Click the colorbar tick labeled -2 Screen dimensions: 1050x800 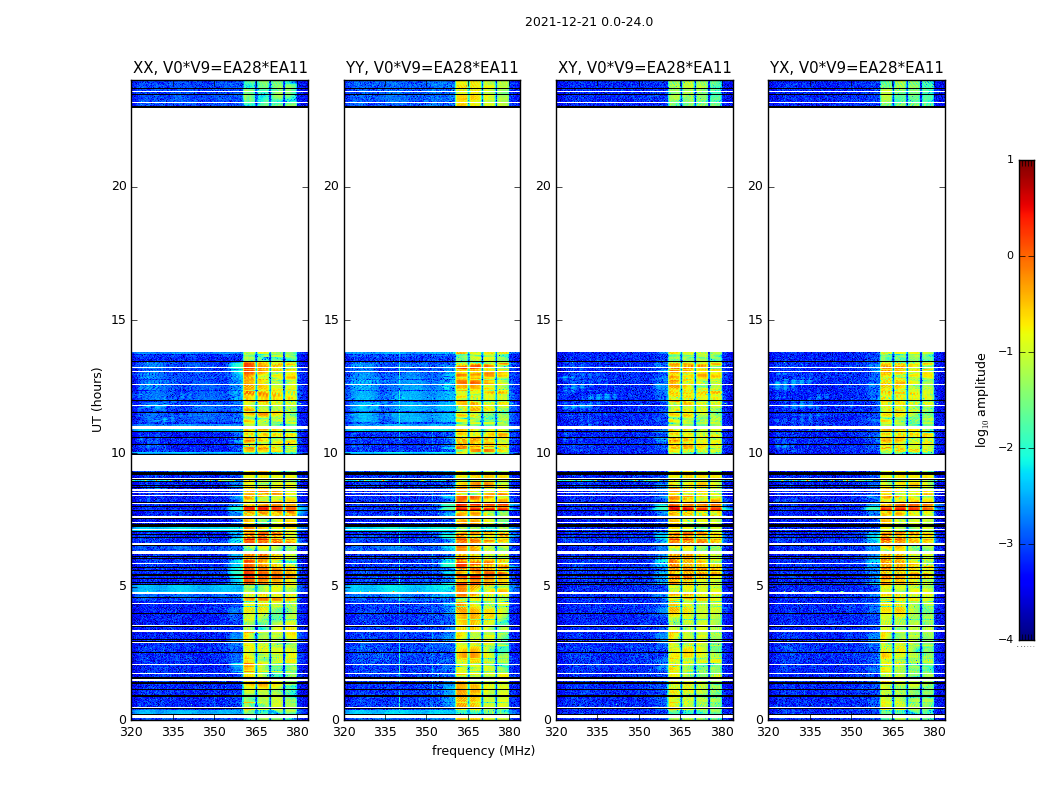1006,448
